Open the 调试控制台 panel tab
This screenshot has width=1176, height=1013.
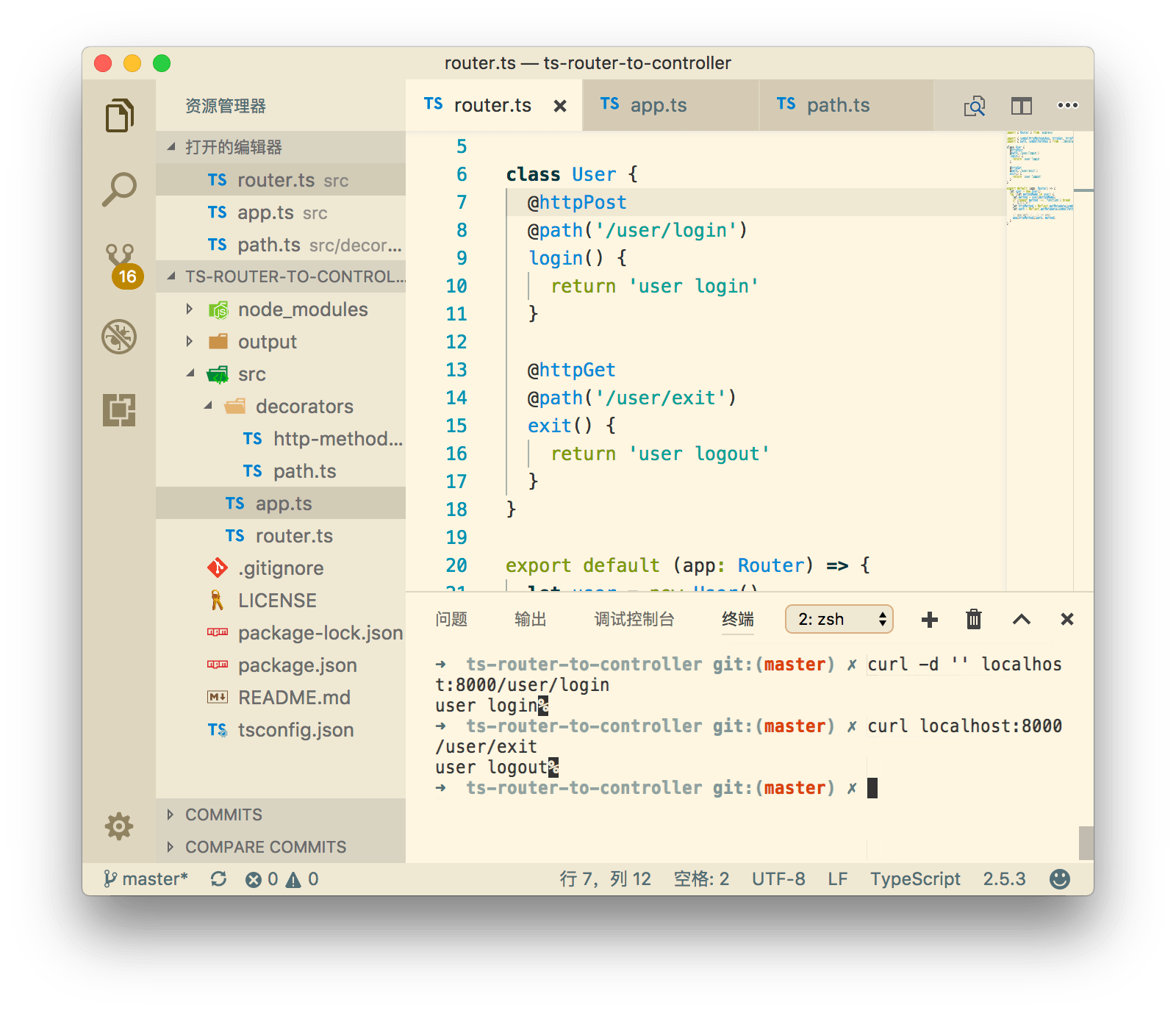click(634, 620)
